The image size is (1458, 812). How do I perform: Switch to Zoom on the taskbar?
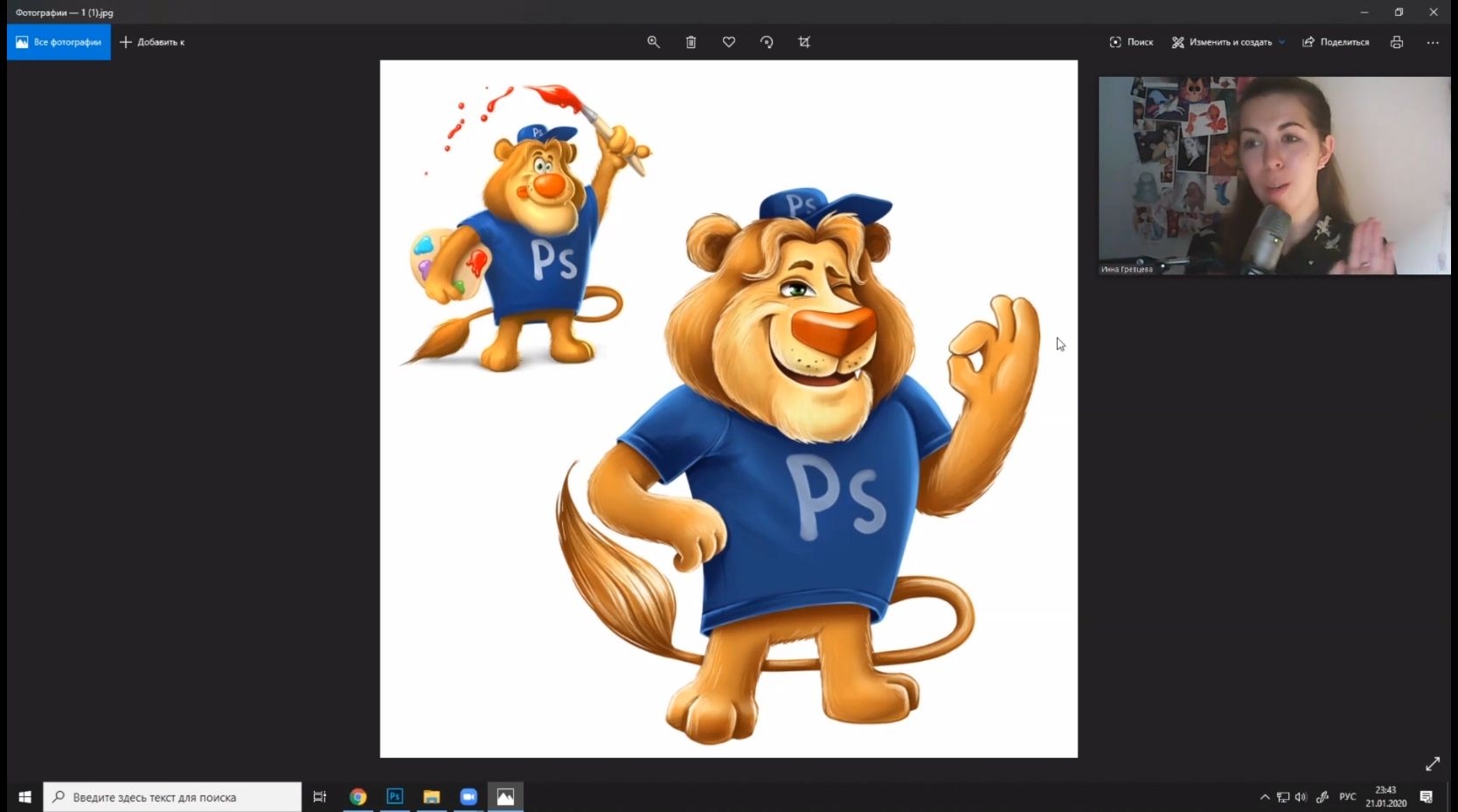click(x=469, y=797)
